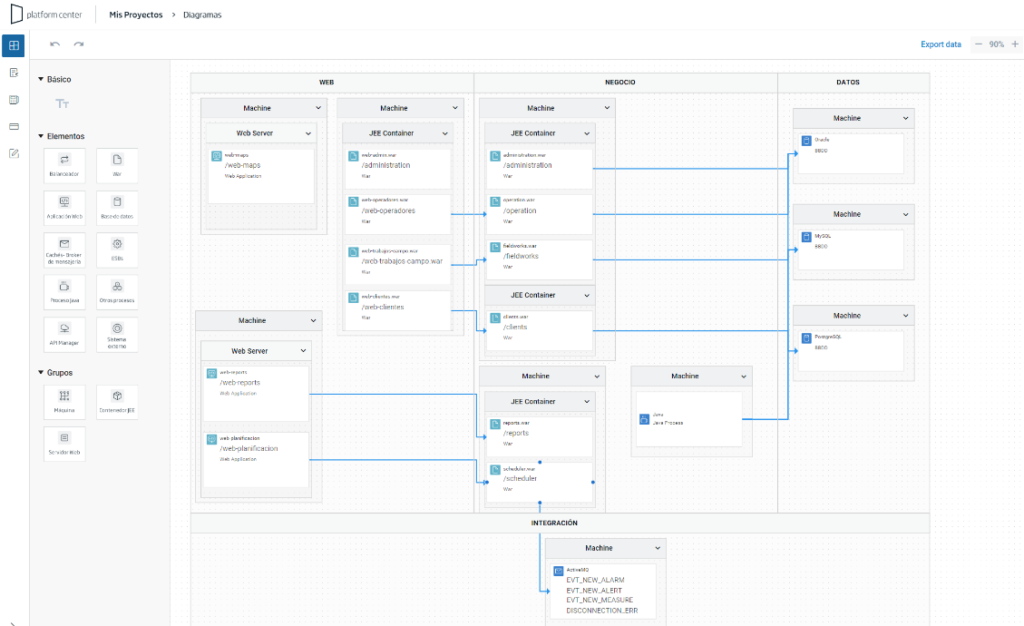The height and width of the screenshot is (626, 1024).
Task: Click the EVT_NEW_ALARM queue entry
Action: click(595, 580)
